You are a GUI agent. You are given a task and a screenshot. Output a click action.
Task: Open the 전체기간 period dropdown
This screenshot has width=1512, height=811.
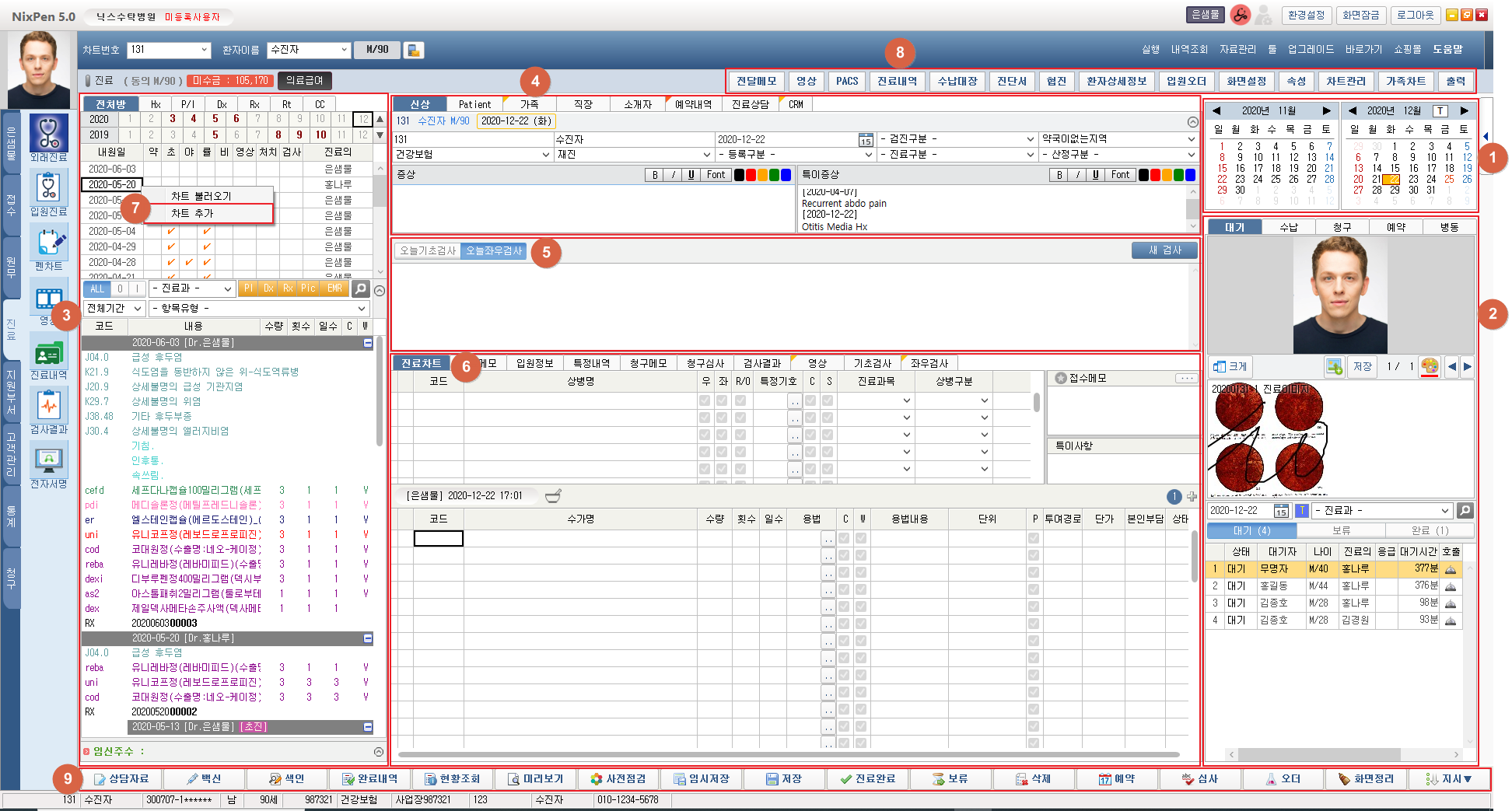tap(114, 309)
